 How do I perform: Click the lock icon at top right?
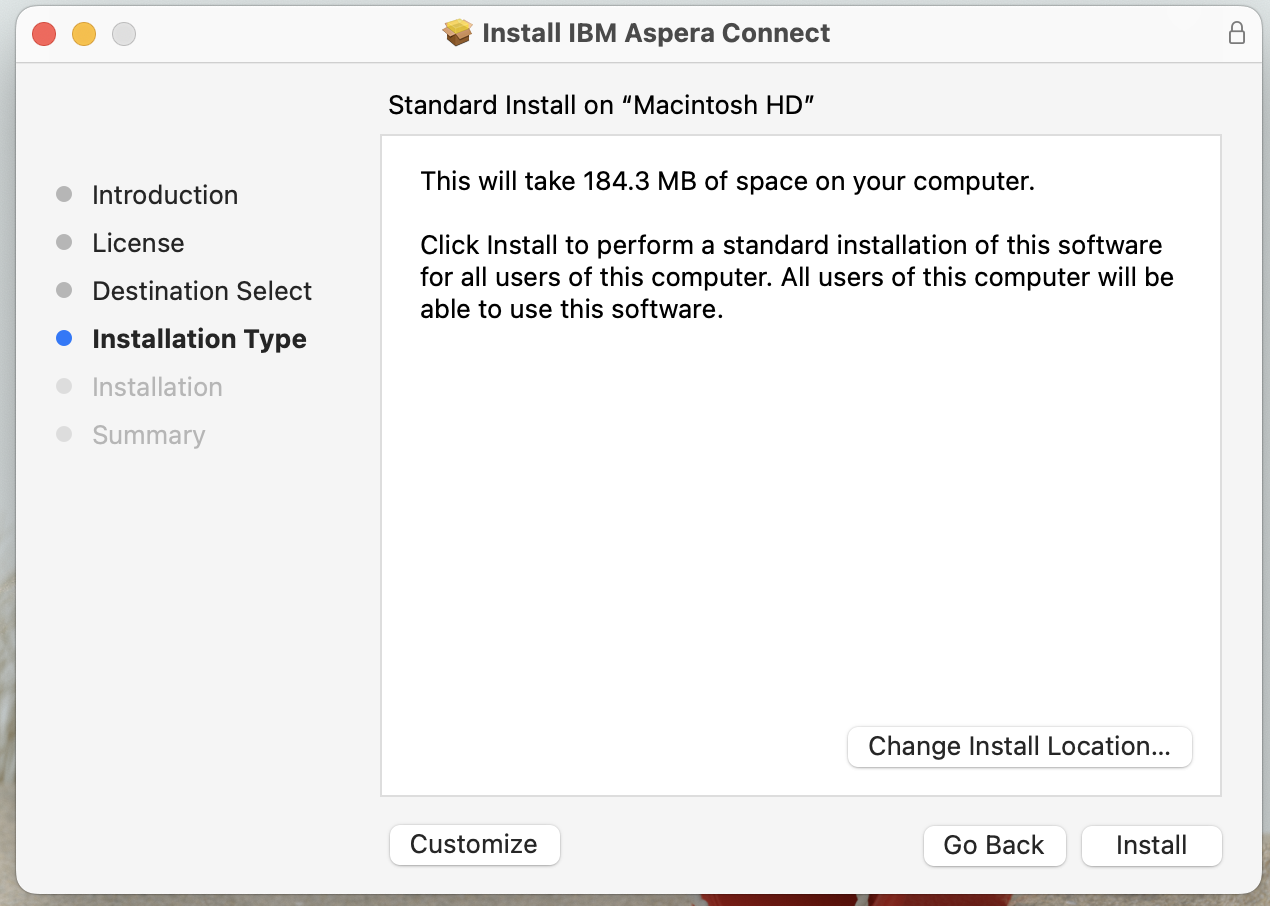pos(1237,32)
